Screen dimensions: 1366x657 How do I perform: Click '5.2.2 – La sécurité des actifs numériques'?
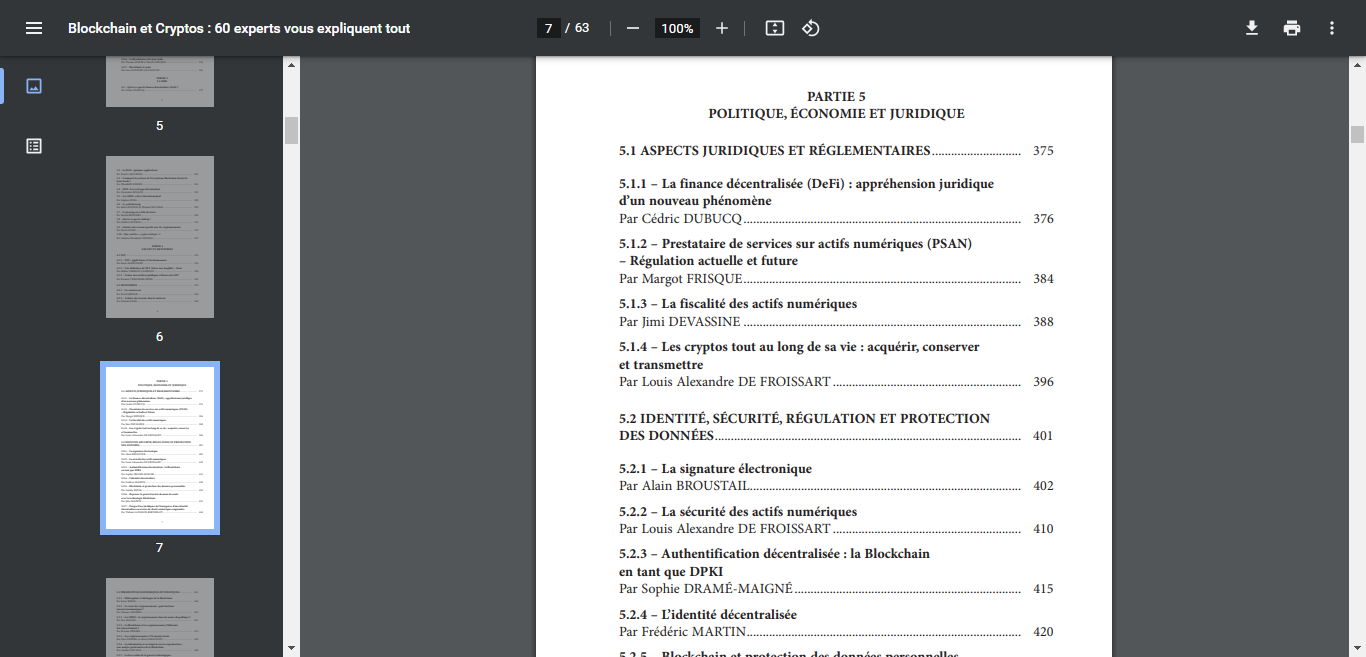tap(738, 512)
